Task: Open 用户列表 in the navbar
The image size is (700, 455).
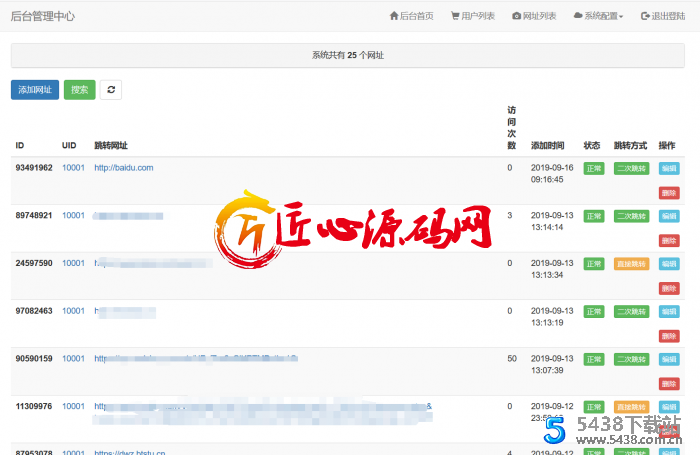Action: point(473,16)
